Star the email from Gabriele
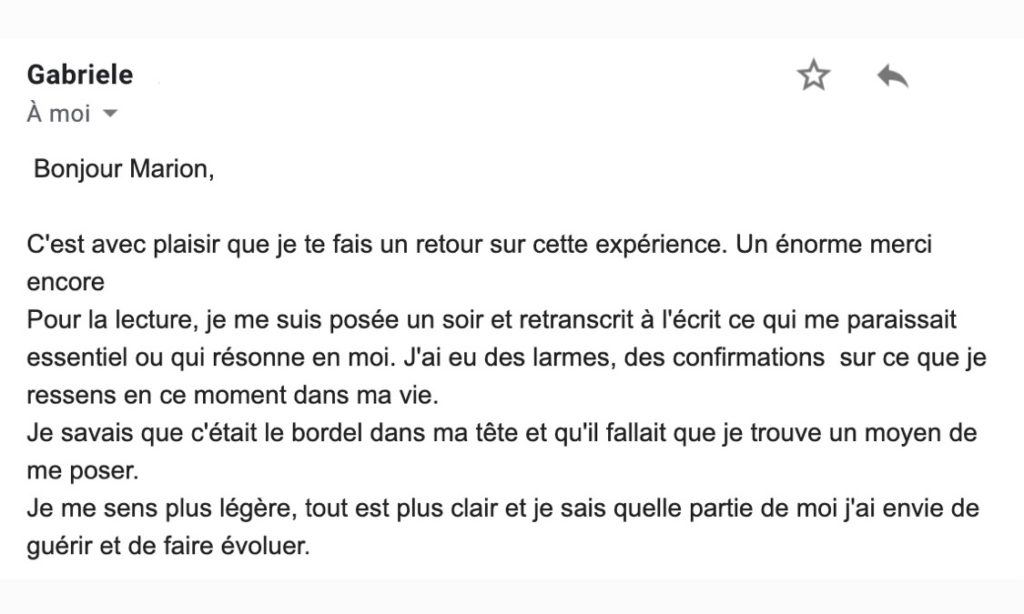The image size is (1024, 614). pyautogui.click(x=813, y=75)
